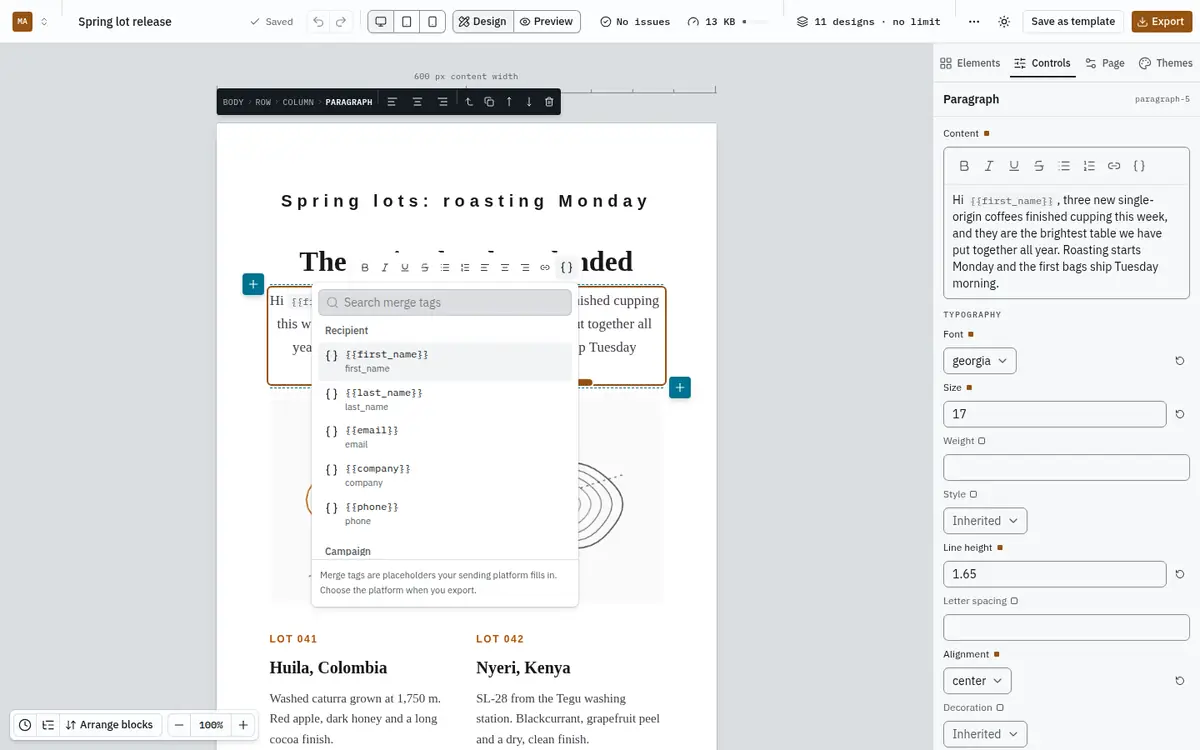
Task: Click merge tag braces in Content panel editor
Action: click(1139, 166)
